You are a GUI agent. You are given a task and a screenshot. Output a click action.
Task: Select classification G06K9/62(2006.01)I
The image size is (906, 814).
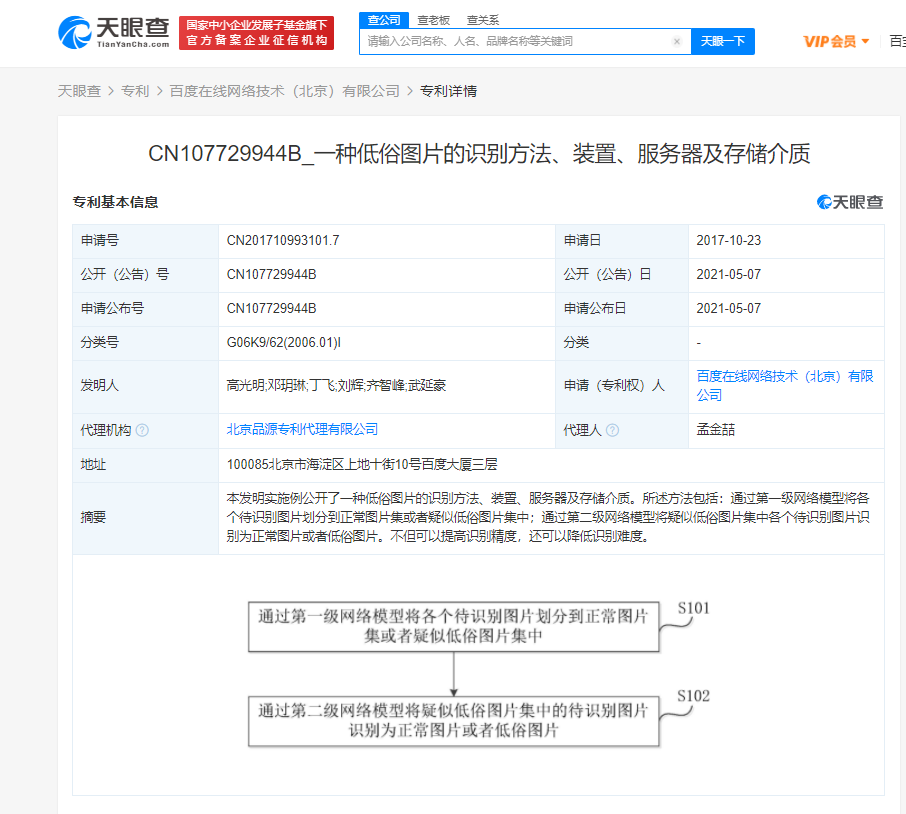[284, 343]
